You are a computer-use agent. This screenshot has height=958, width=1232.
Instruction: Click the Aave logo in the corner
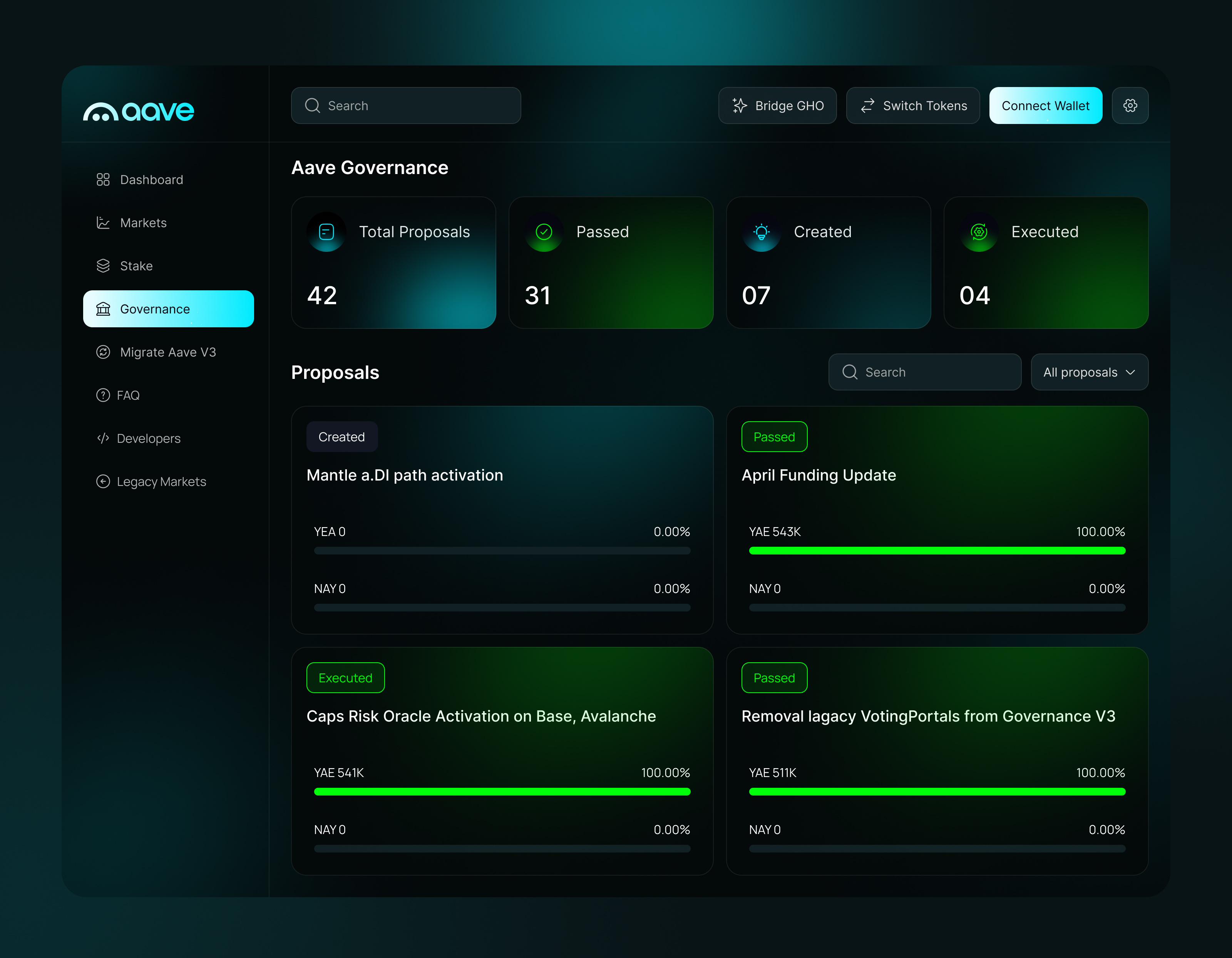point(138,111)
